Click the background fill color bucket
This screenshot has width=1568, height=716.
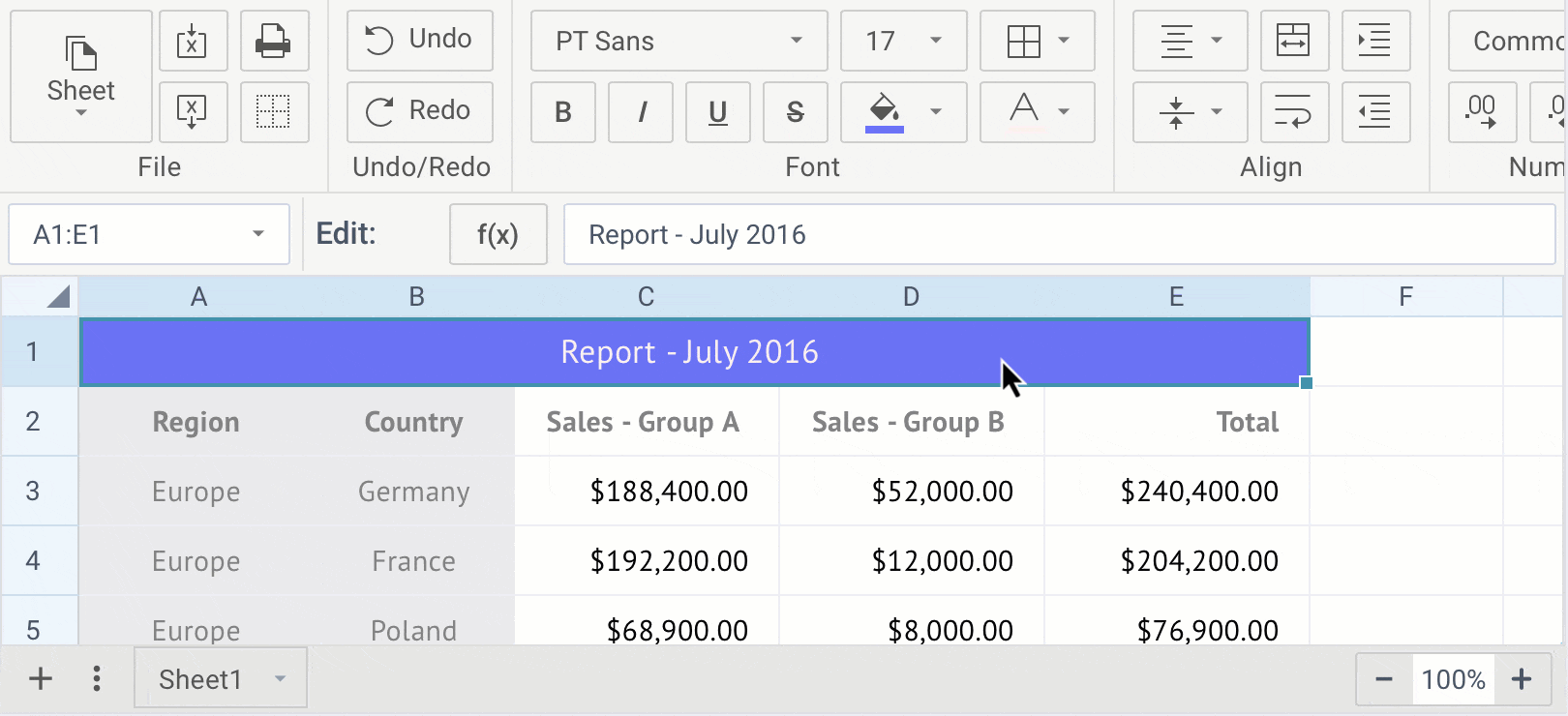tap(885, 110)
